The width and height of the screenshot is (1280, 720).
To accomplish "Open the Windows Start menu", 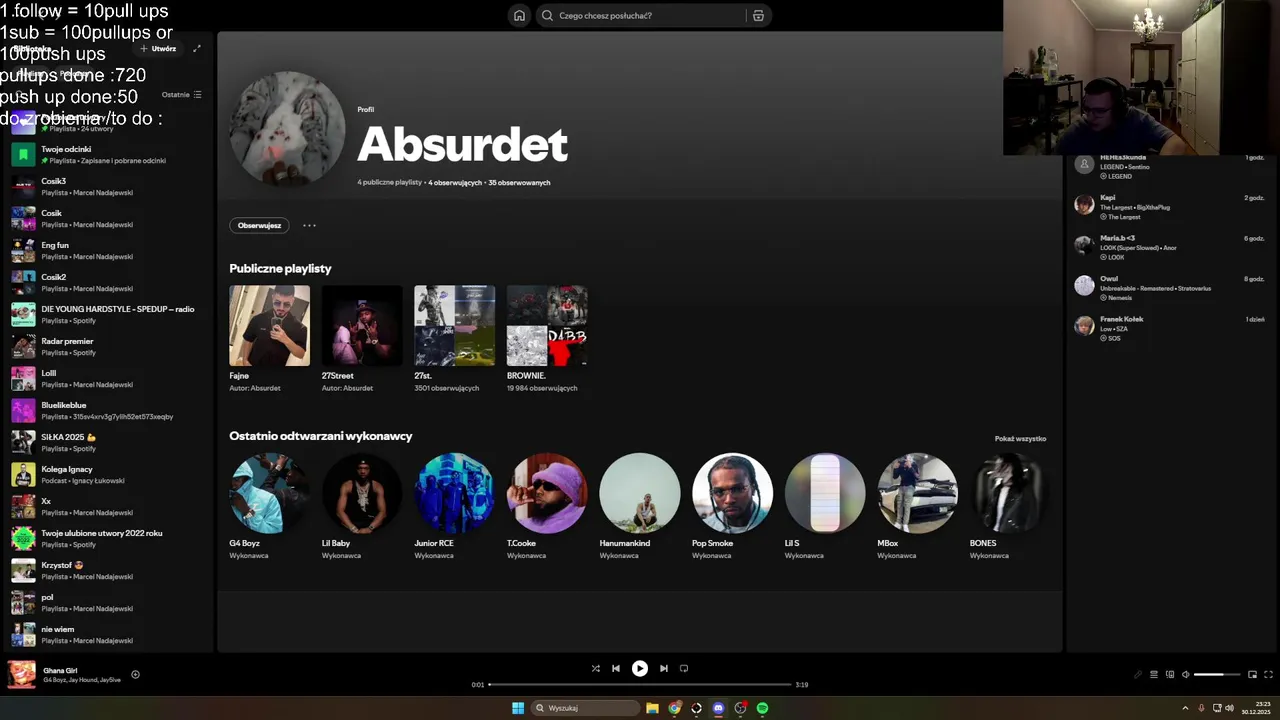I will (518, 708).
